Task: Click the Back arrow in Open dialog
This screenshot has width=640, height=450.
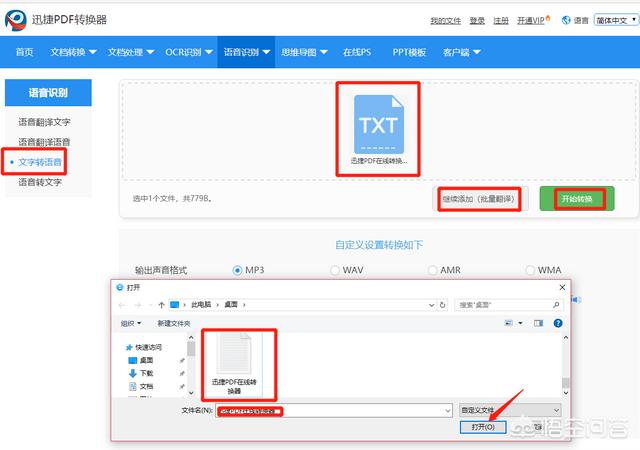Action: pos(121,305)
